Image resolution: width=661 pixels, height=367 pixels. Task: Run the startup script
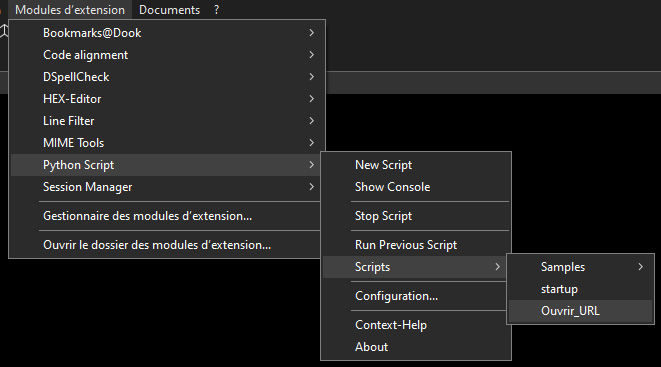580,289
